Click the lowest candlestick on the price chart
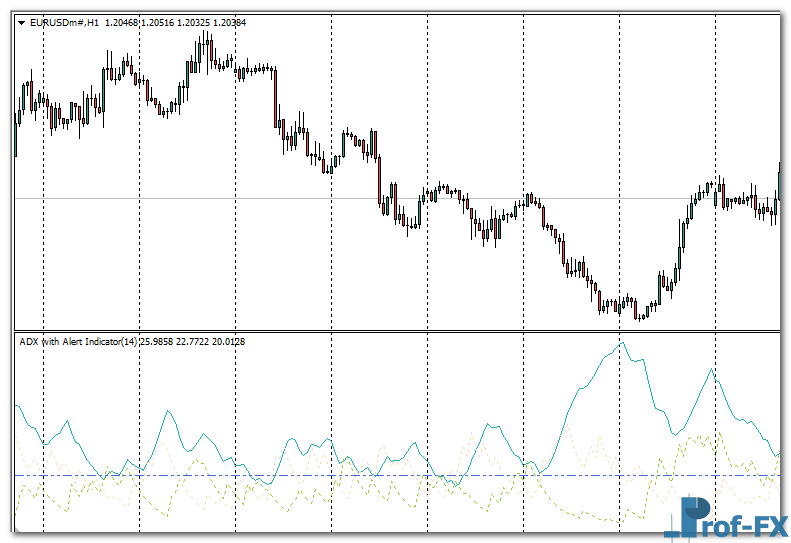791x543 pixels. tap(641, 312)
